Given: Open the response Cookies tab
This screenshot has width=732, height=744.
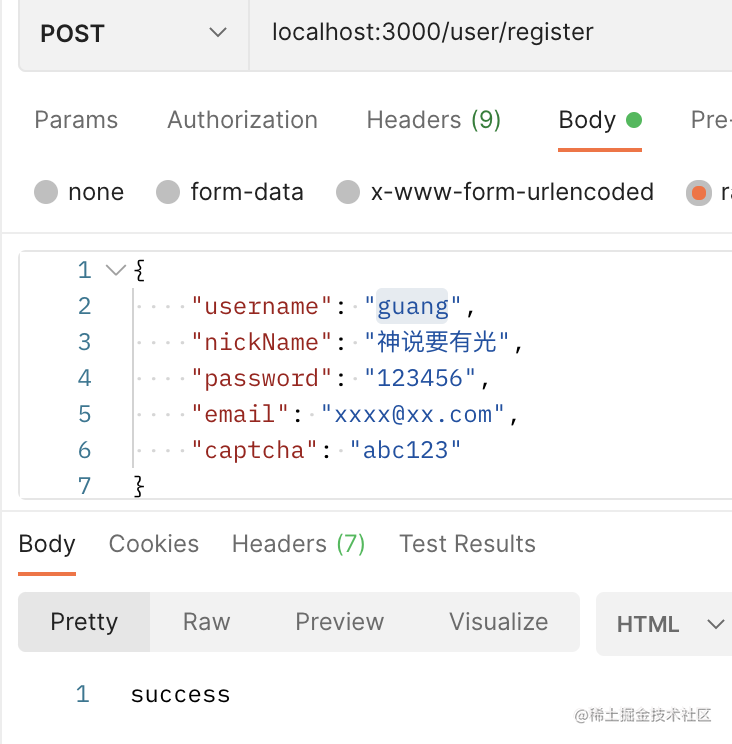Looking at the screenshot, I should [153, 544].
